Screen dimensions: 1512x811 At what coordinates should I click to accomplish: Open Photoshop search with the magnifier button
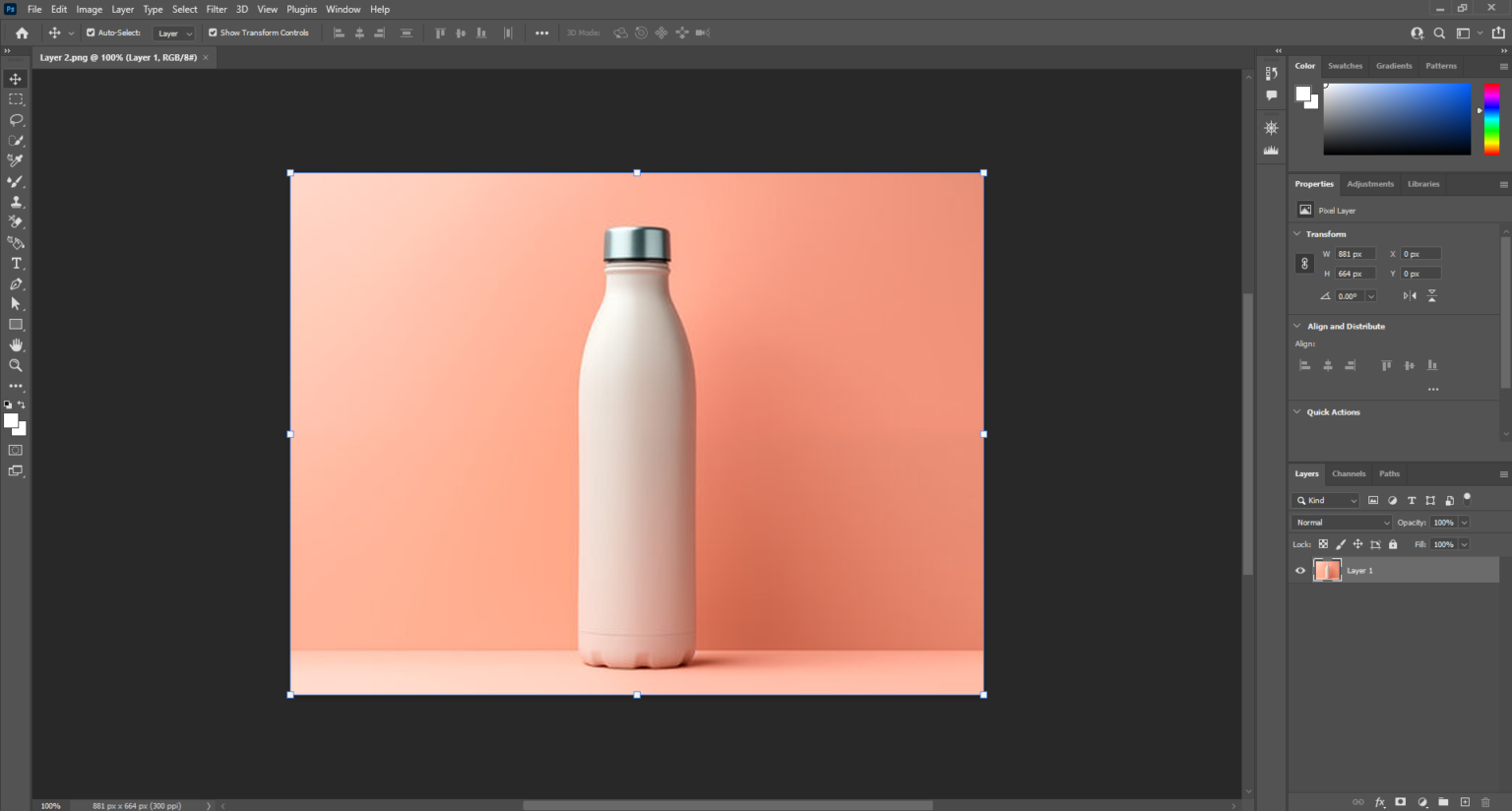tap(1439, 32)
